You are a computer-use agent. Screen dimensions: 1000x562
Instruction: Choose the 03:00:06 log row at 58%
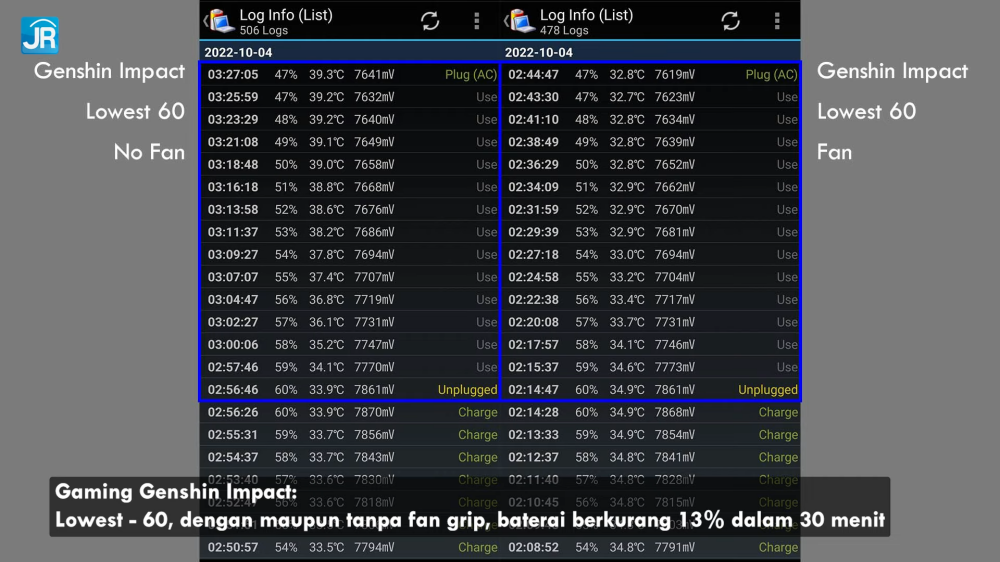point(350,345)
